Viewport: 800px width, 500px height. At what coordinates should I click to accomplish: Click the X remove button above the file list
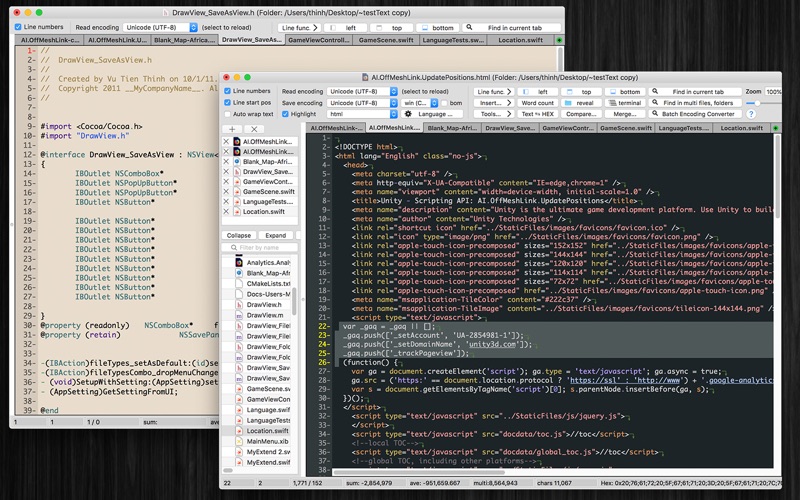coord(256,129)
